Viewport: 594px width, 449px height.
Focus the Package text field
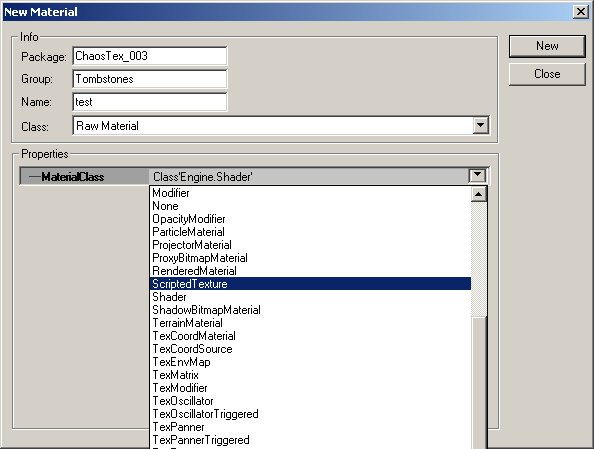pos(150,56)
